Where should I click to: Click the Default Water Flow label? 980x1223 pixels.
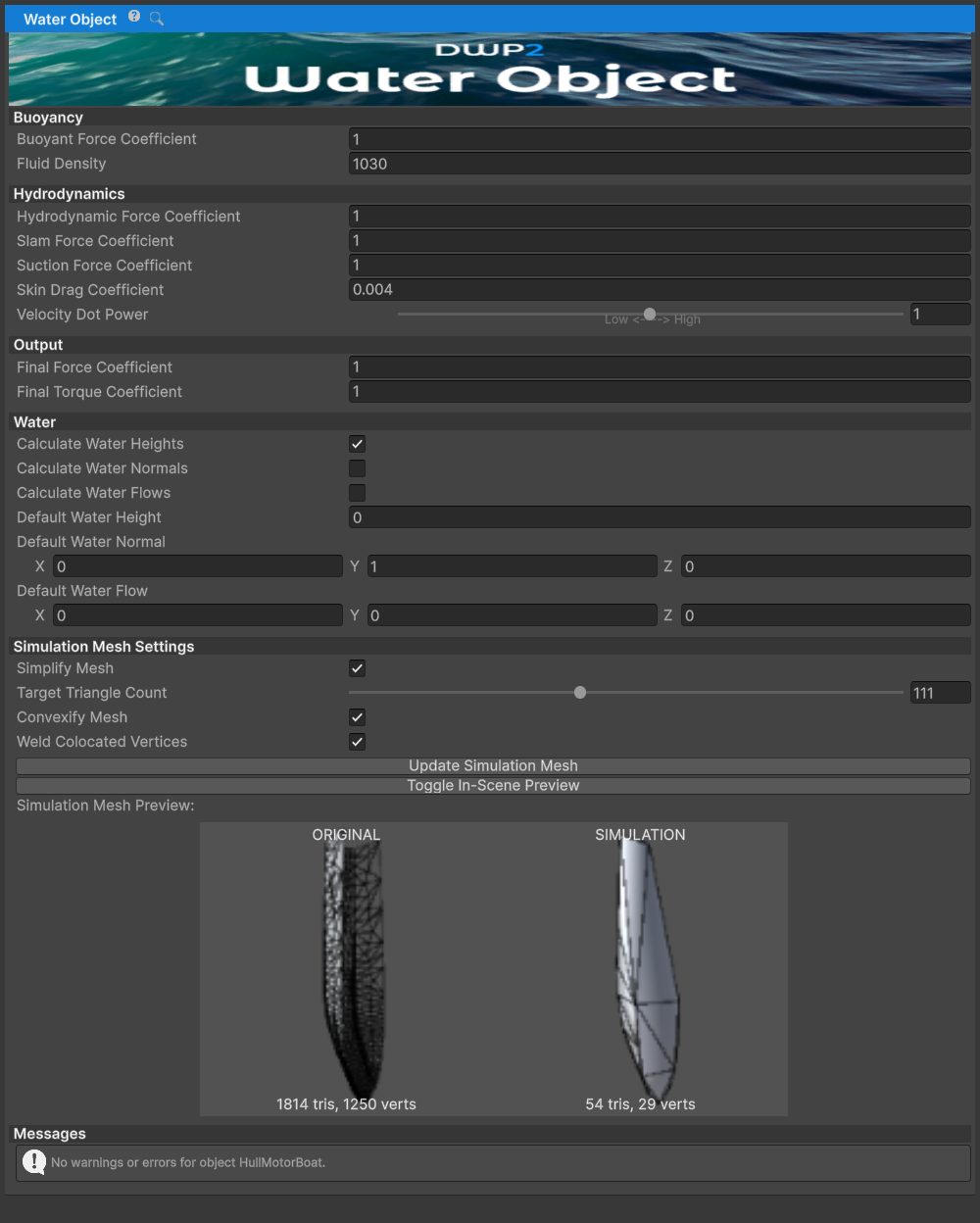(x=82, y=591)
